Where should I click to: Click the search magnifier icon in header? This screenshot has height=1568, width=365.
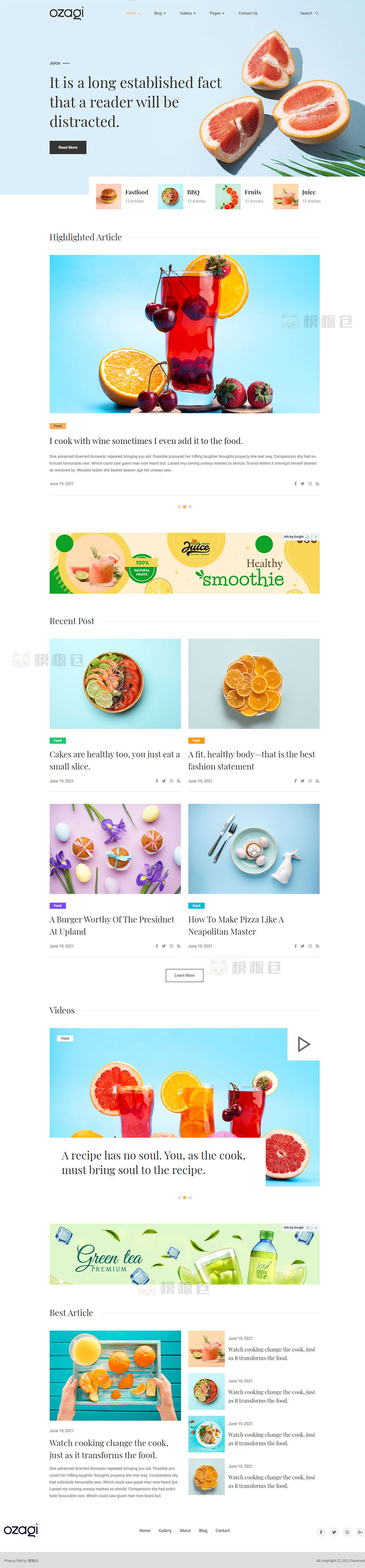[x=317, y=14]
